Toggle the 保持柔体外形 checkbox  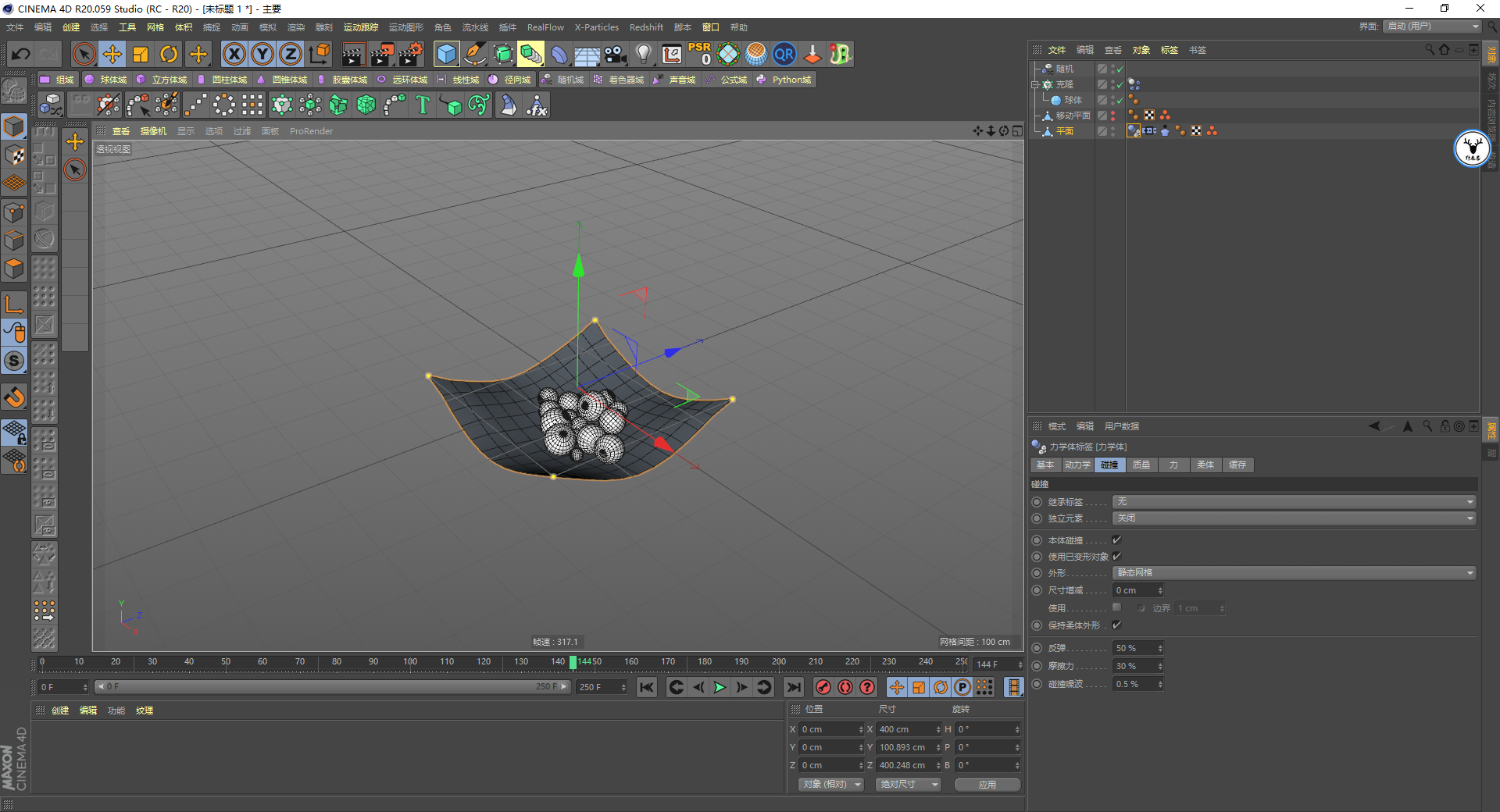pos(1116,625)
